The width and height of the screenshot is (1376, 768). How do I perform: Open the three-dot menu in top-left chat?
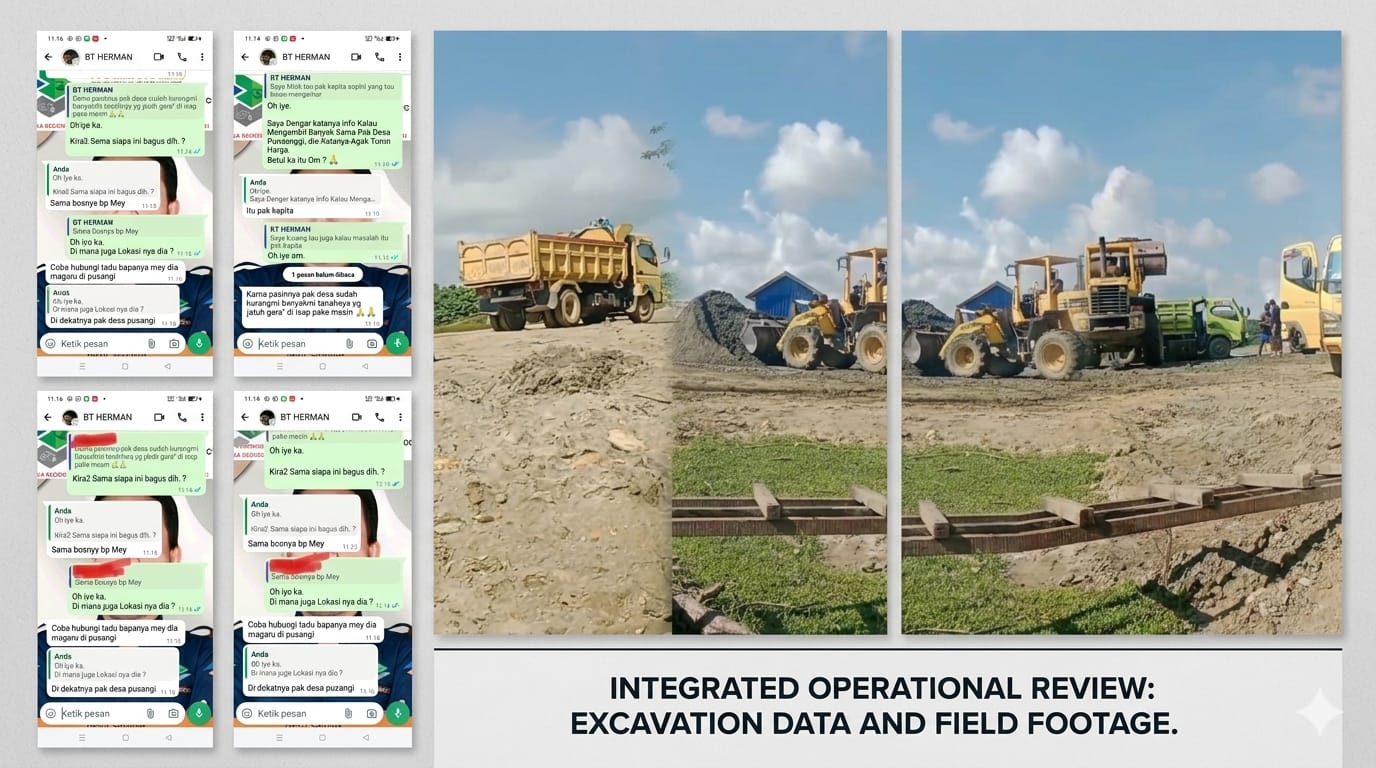coord(203,57)
